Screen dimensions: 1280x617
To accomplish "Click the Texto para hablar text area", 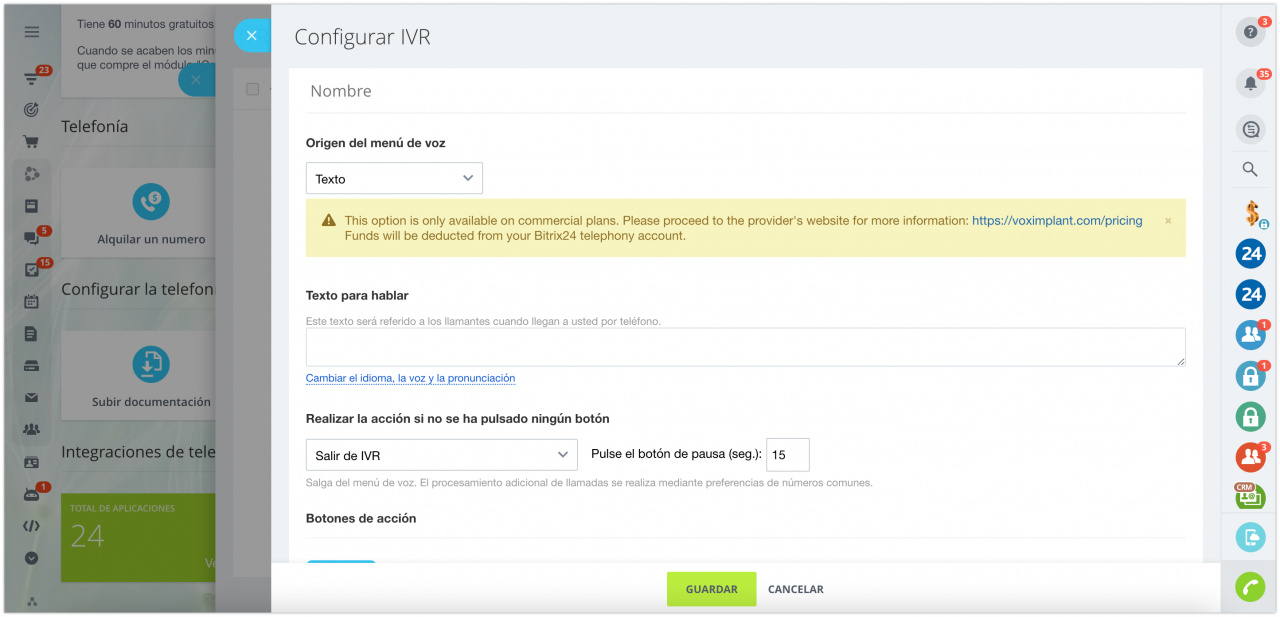I will pyautogui.click(x=746, y=347).
